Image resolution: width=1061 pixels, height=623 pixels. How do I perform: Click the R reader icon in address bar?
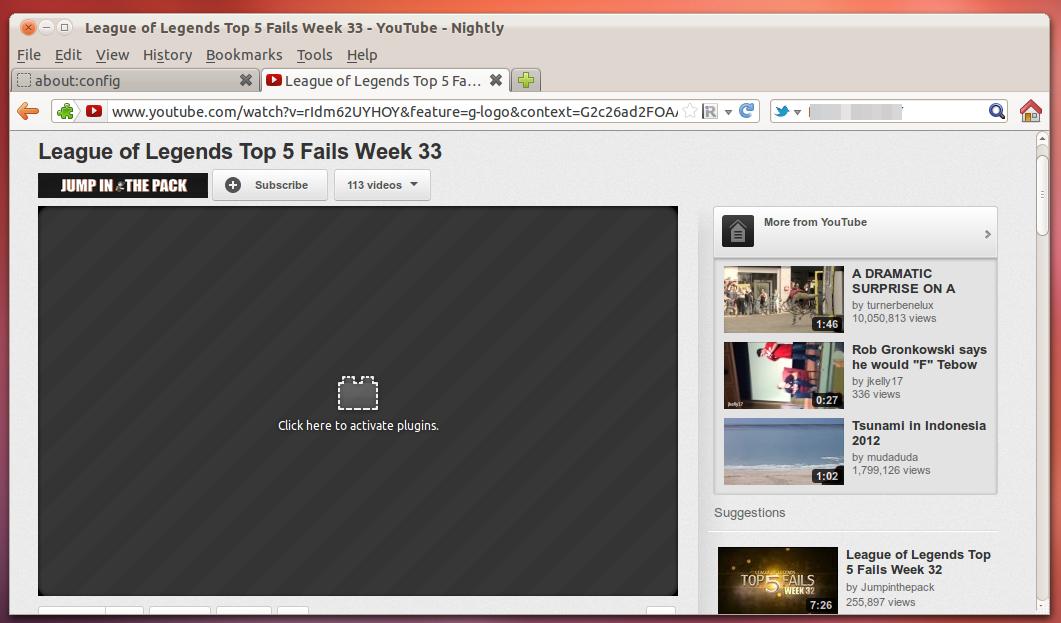point(710,111)
